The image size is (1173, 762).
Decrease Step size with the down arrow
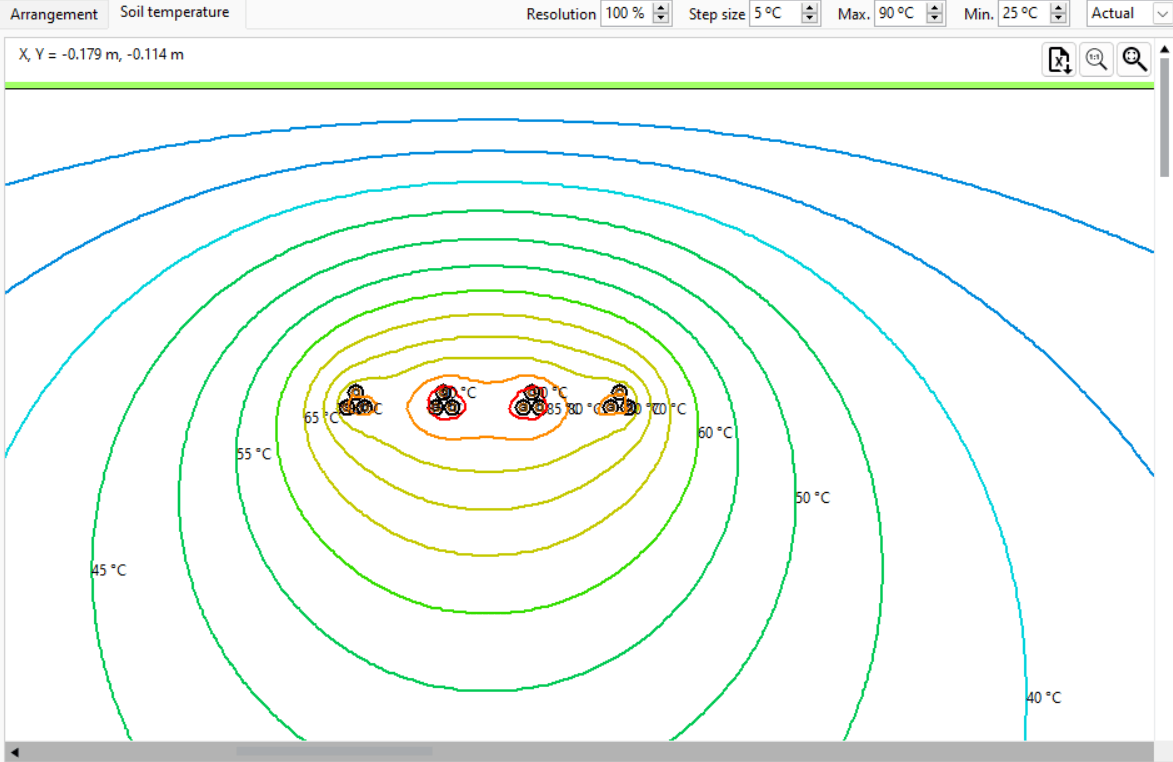coord(810,19)
